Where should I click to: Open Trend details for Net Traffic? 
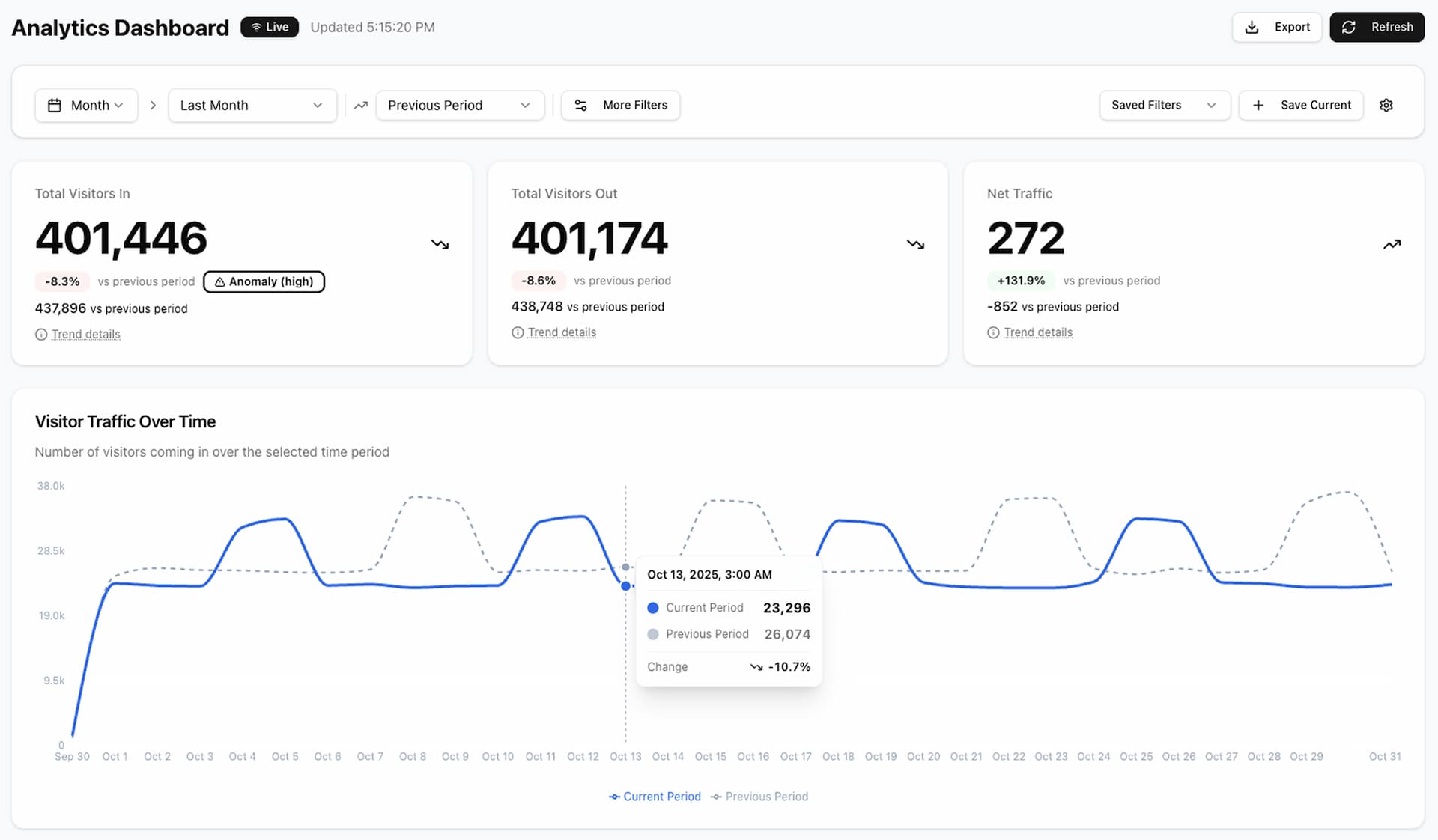tap(1037, 332)
